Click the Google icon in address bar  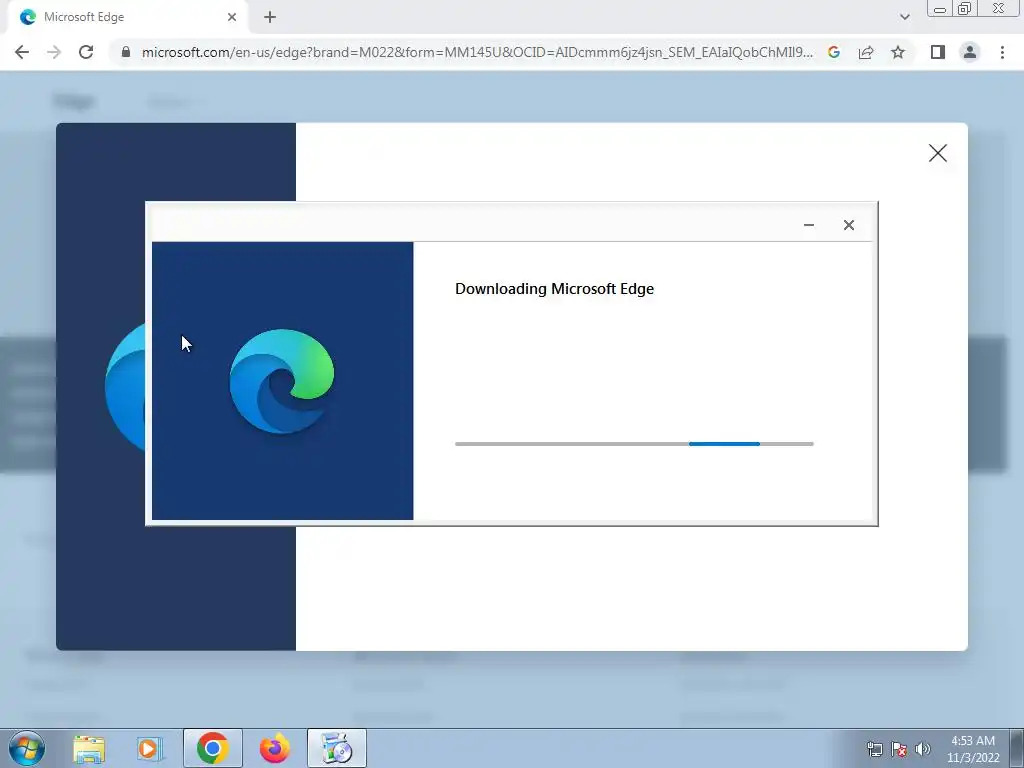tap(834, 52)
